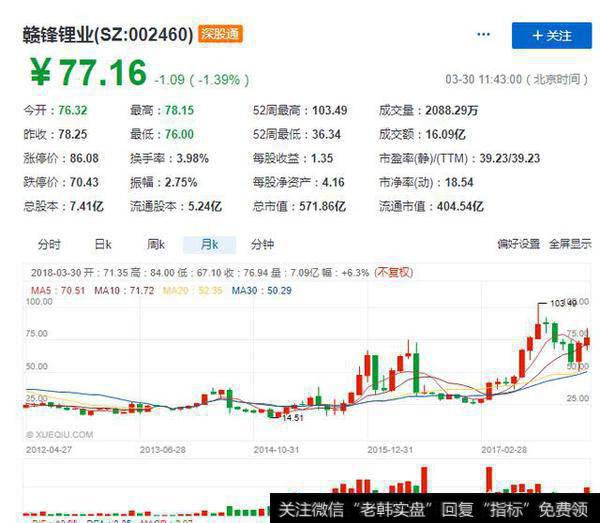The height and width of the screenshot is (523, 600).
Task: Select the 月k chart tab
Action: click(209, 244)
